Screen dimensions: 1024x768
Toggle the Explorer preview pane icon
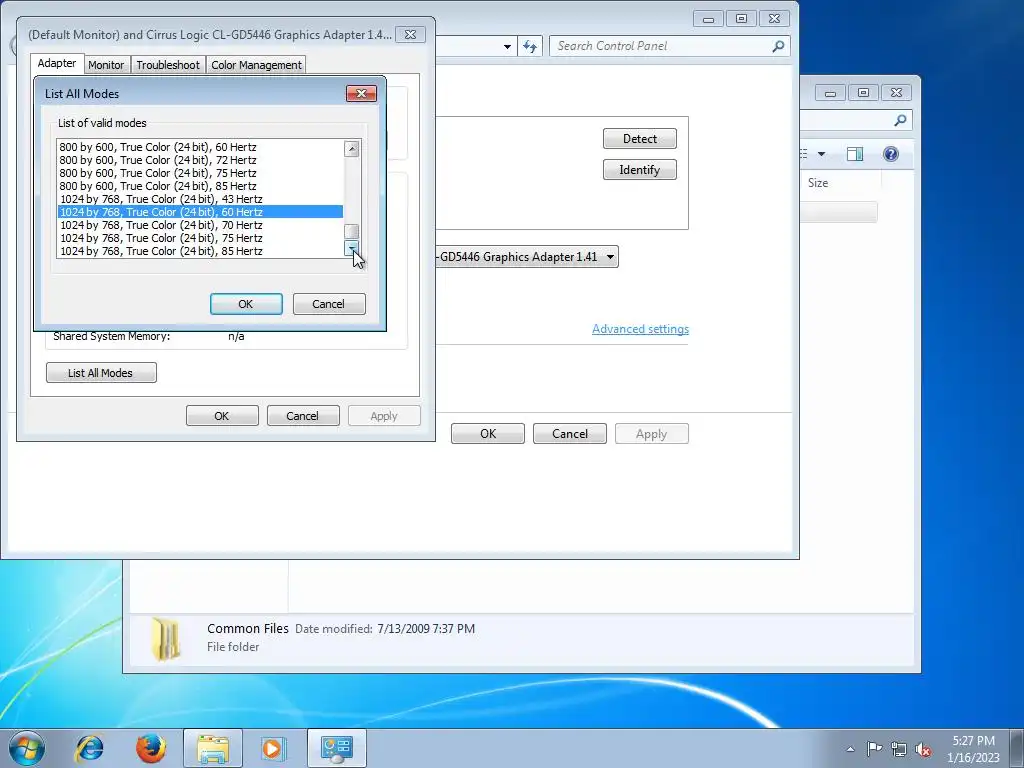point(855,154)
